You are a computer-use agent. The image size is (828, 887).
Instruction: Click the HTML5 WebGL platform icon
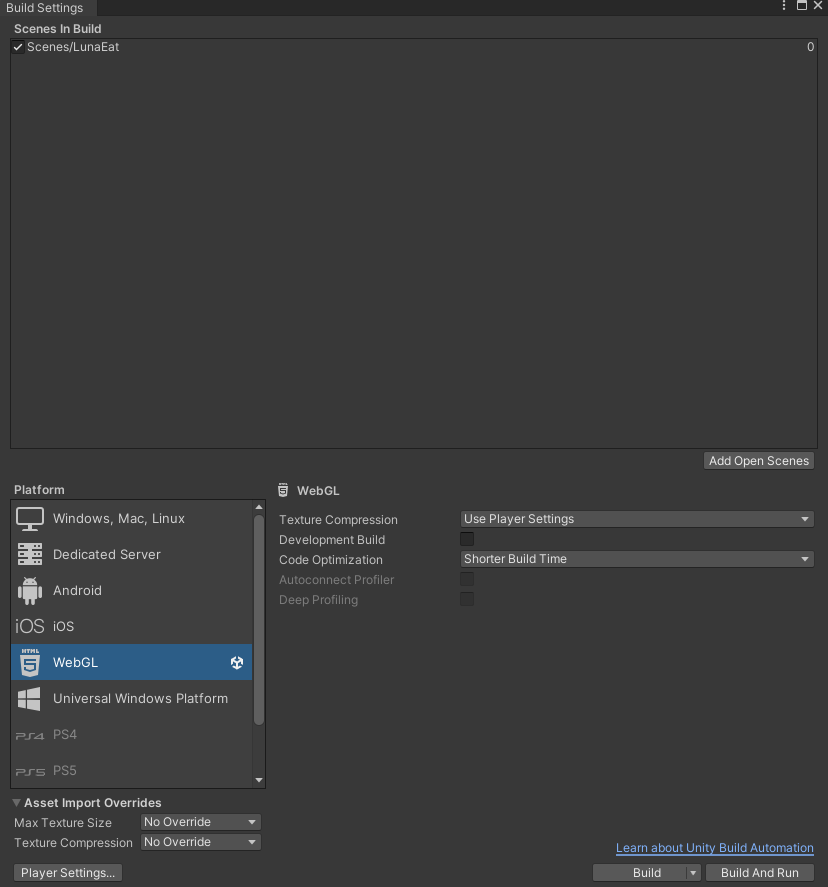click(30, 662)
